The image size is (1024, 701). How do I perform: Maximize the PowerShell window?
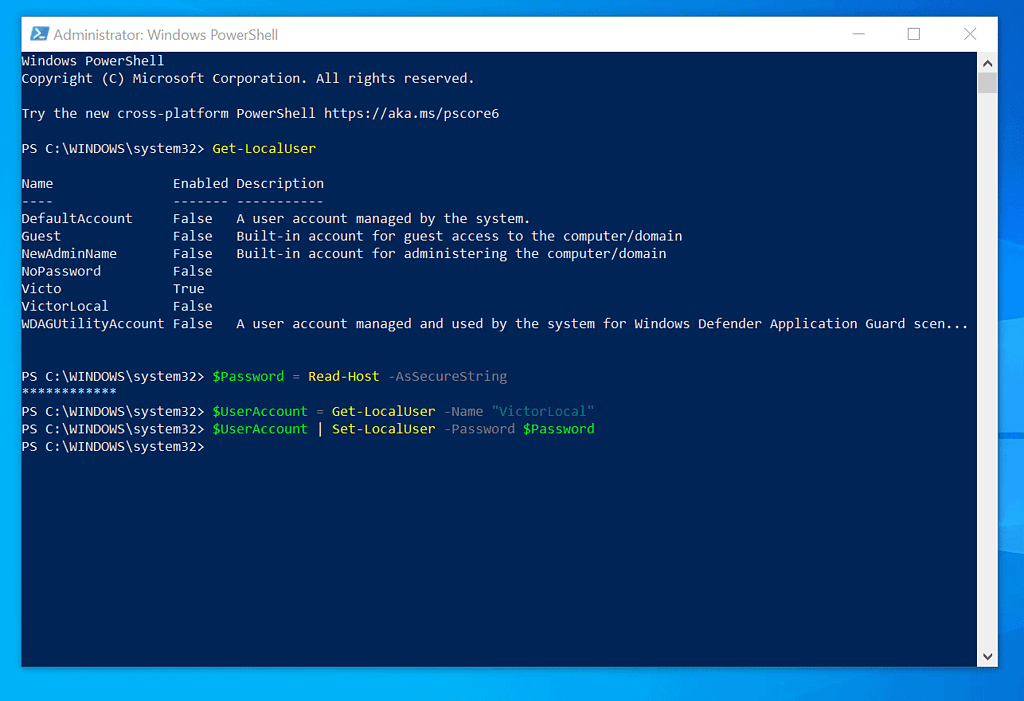coord(914,34)
